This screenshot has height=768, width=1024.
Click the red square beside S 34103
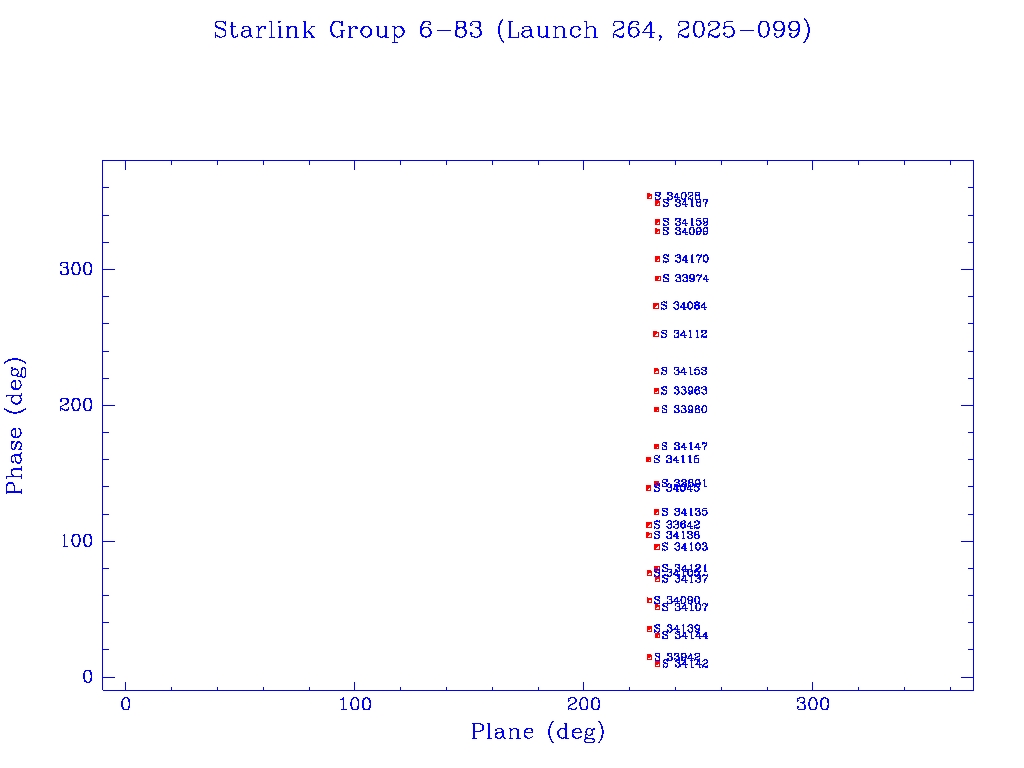pyautogui.click(x=656, y=547)
